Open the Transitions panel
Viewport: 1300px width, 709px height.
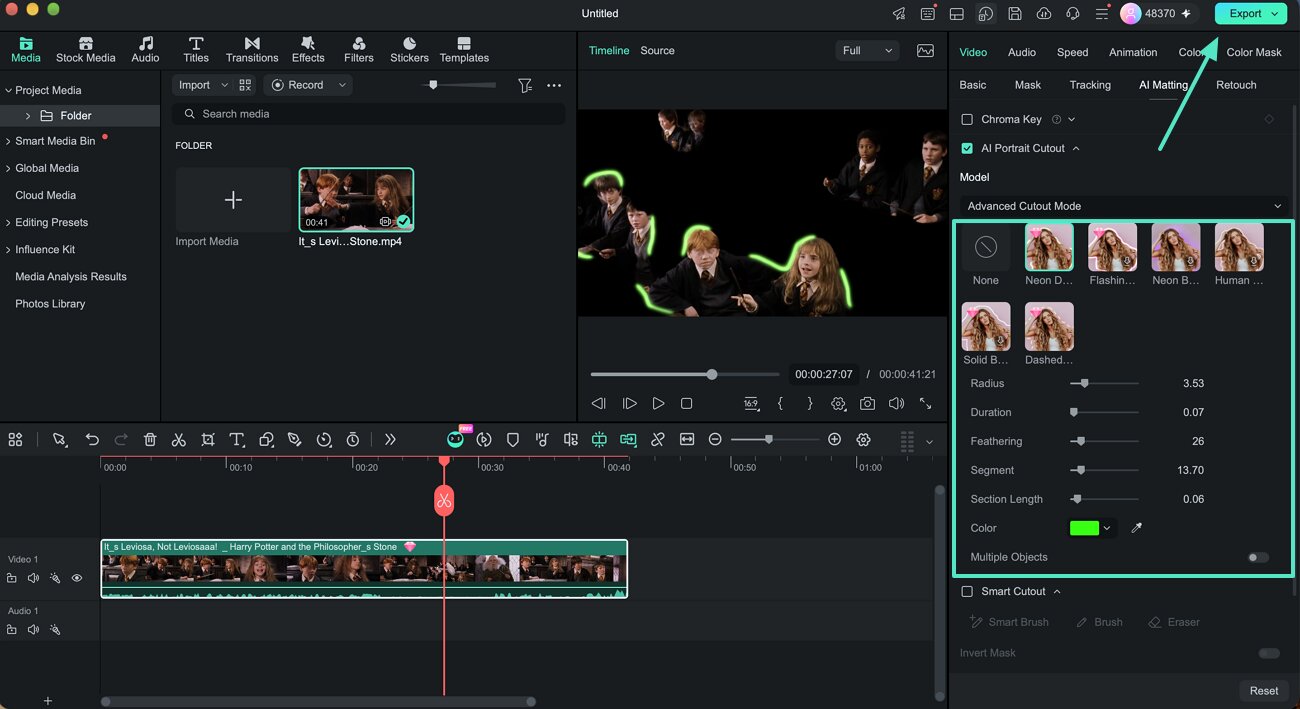[252, 50]
